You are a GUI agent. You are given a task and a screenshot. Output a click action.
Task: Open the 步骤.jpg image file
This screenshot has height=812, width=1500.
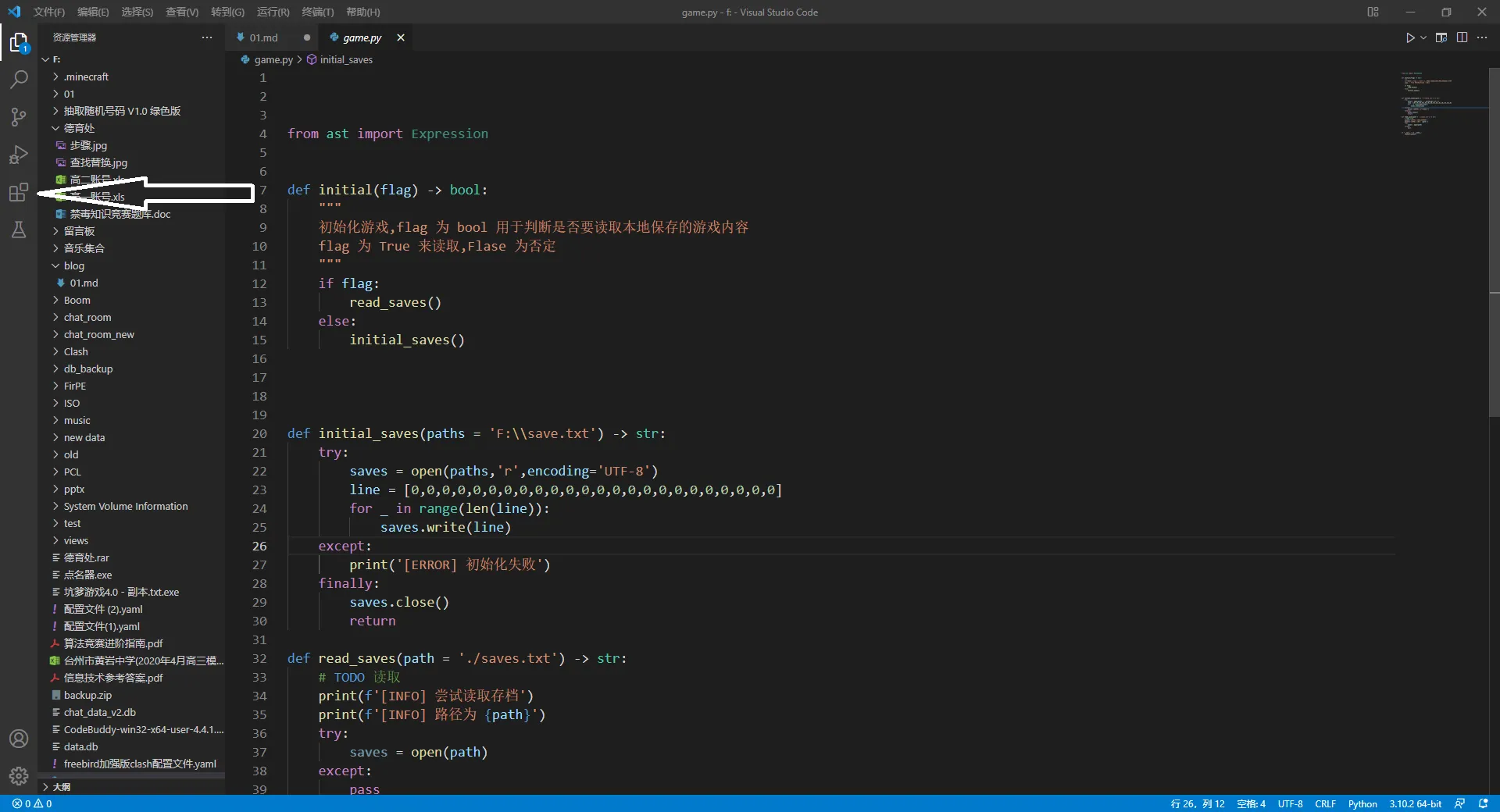[x=131, y=145]
